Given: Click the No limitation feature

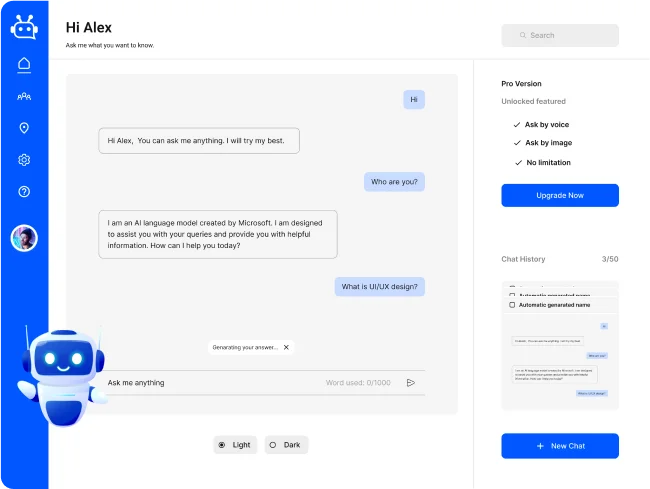Looking at the screenshot, I should [543, 162].
